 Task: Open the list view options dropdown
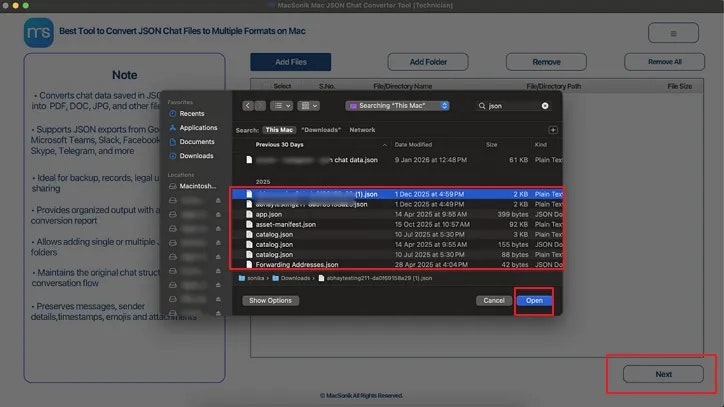click(x=281, y=106)
